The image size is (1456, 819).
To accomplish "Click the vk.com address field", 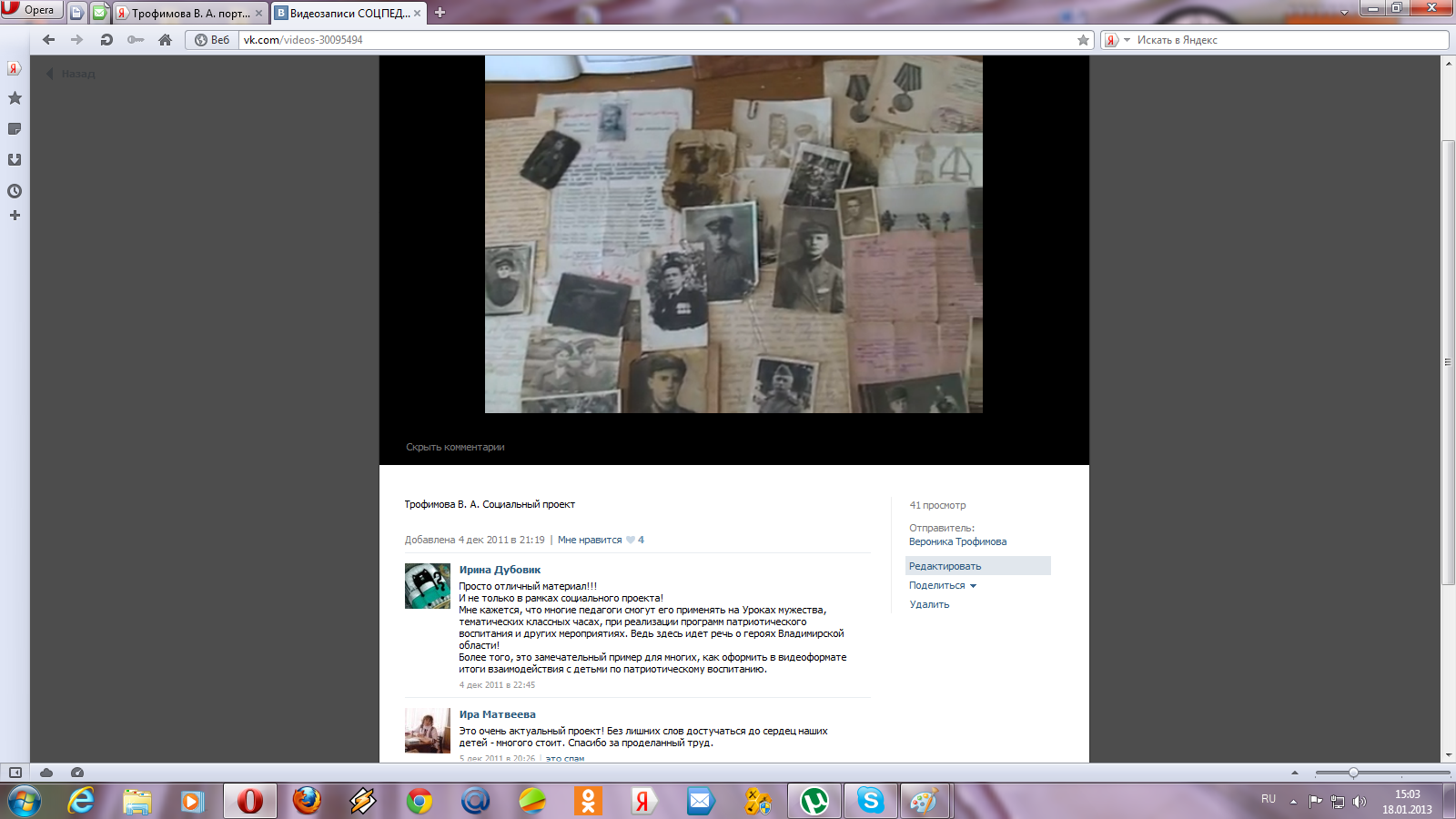I will tap(655, 40).
